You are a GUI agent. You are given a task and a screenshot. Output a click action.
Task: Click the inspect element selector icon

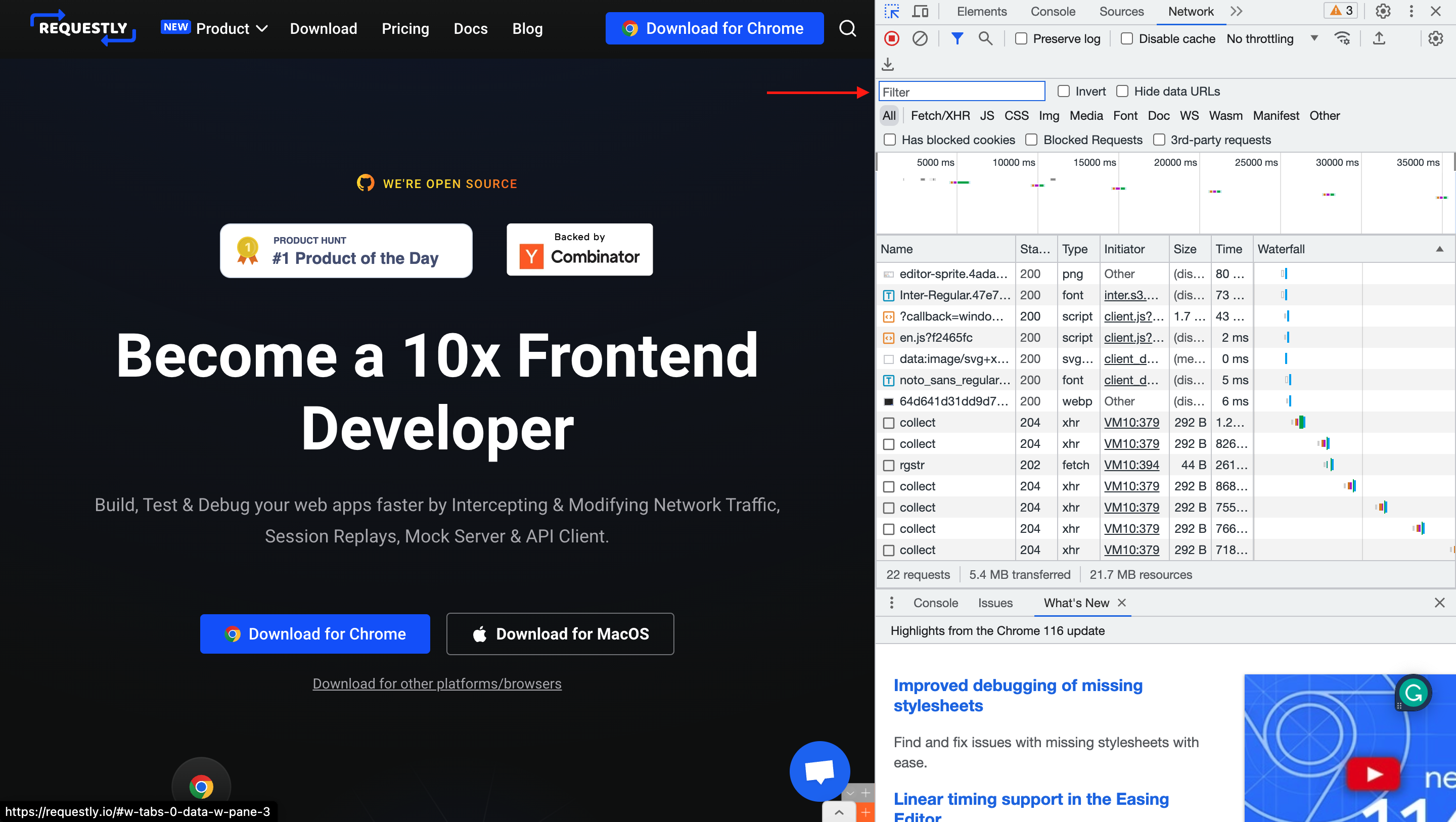(x=892, y=11)
